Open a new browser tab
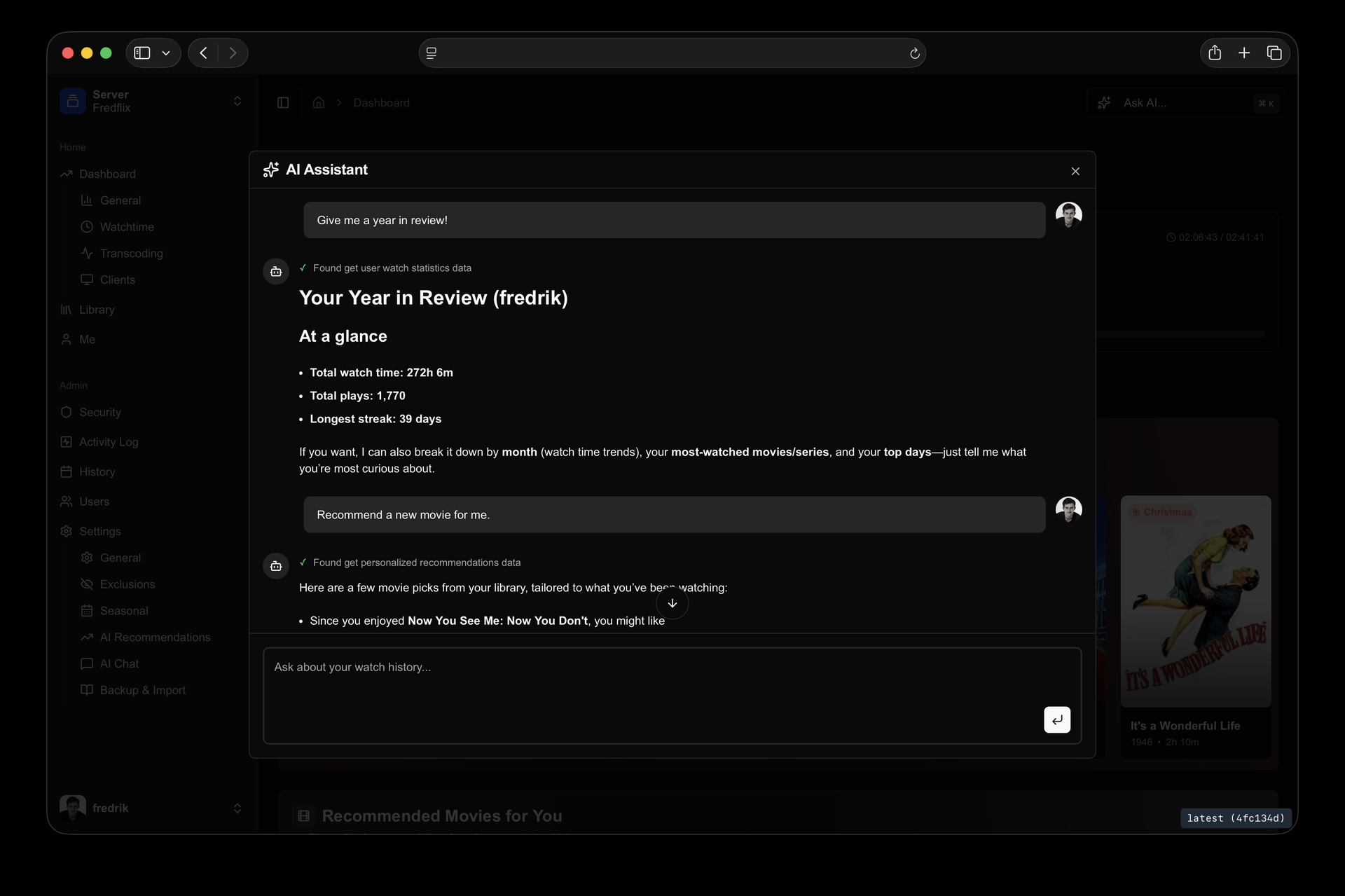1345x896 pixels. click(1244, 53)
